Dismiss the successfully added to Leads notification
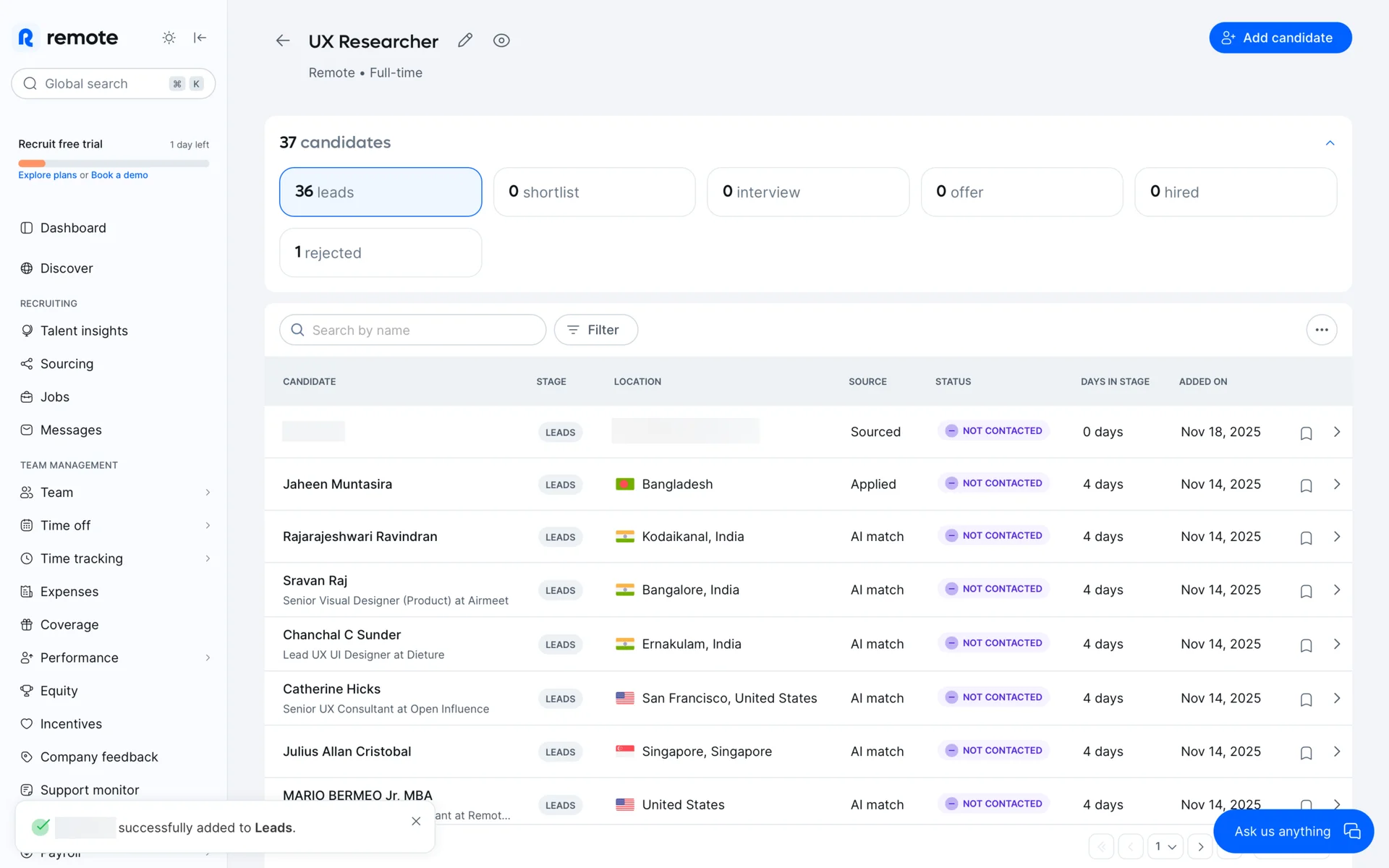The image size is (1389, 868). coord(416,821)
